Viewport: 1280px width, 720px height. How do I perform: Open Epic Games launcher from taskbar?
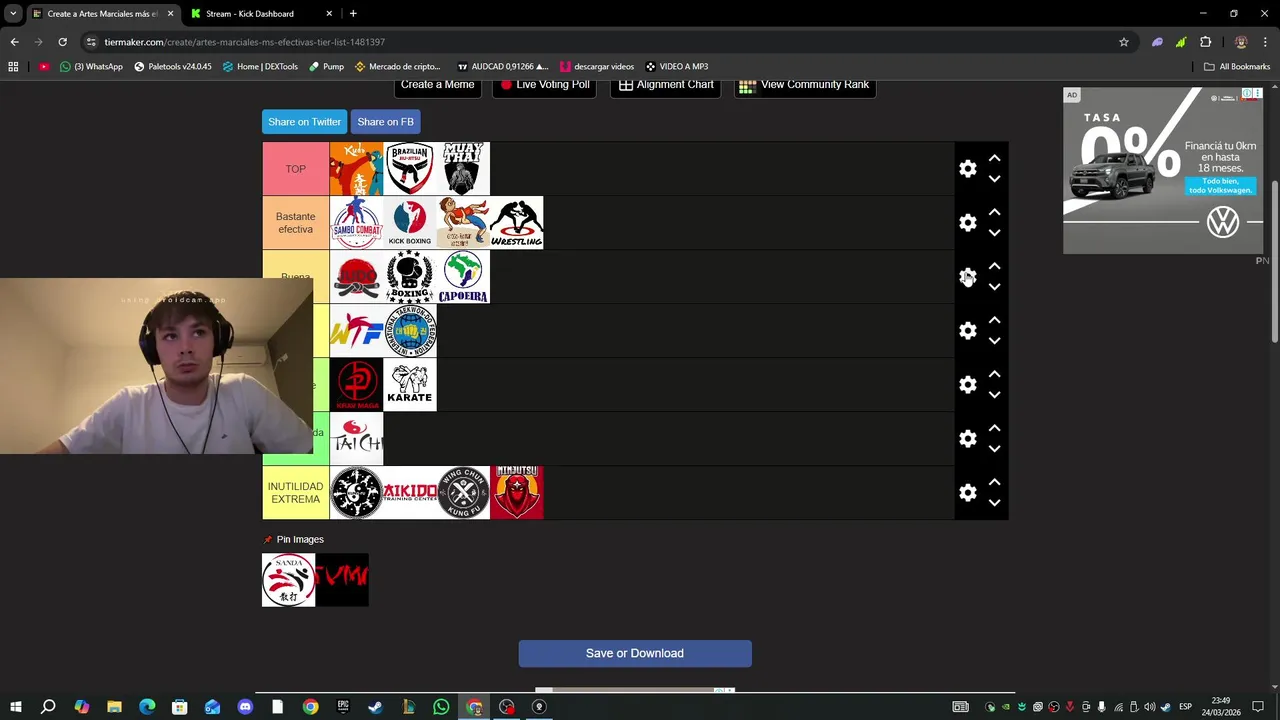tap(343, 707)
